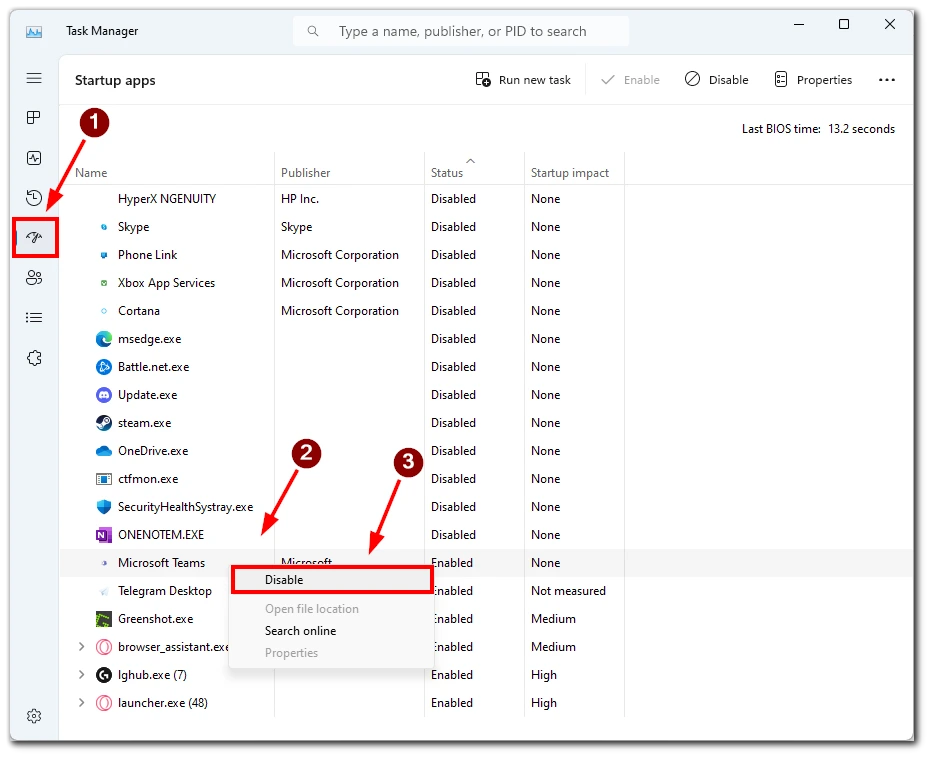
Task: Open the Services page icon
Action: click(x=34, y=358)
